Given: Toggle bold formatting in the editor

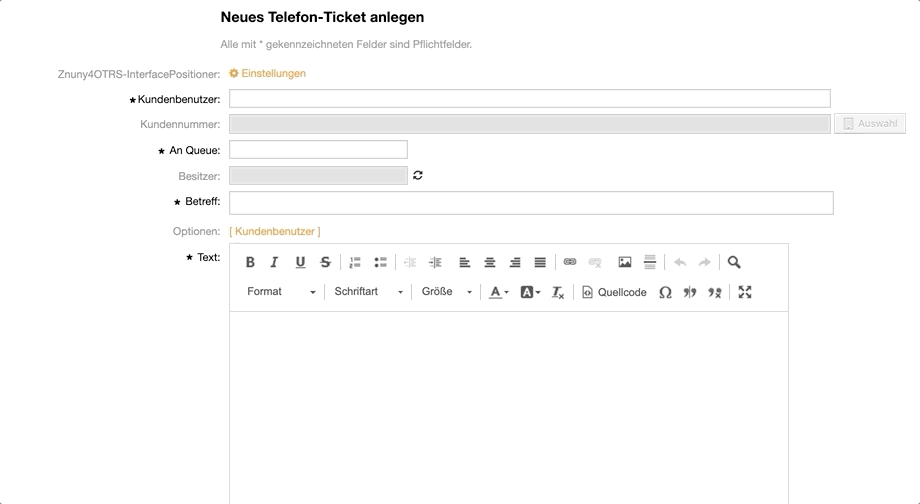Looking at the screenshot, I should tap(250, 262).
